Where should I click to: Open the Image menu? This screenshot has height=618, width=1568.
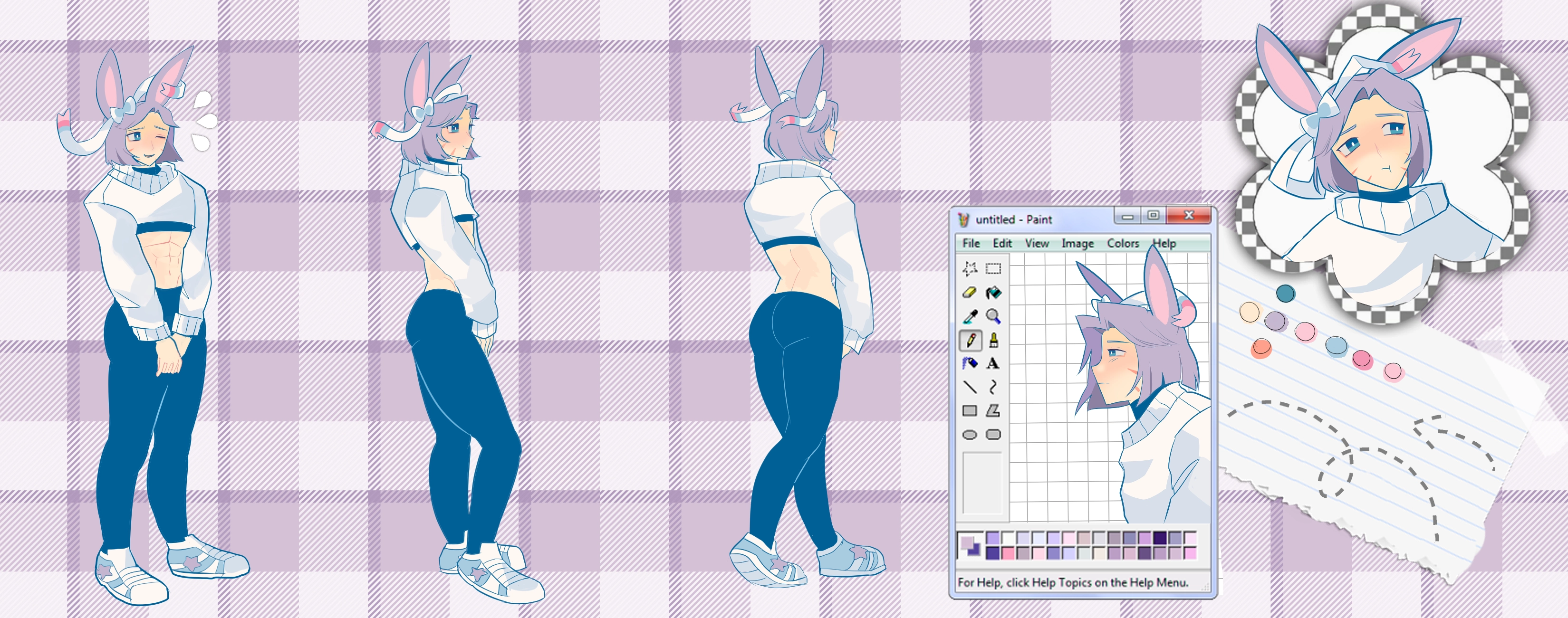tap(1077, 243)
